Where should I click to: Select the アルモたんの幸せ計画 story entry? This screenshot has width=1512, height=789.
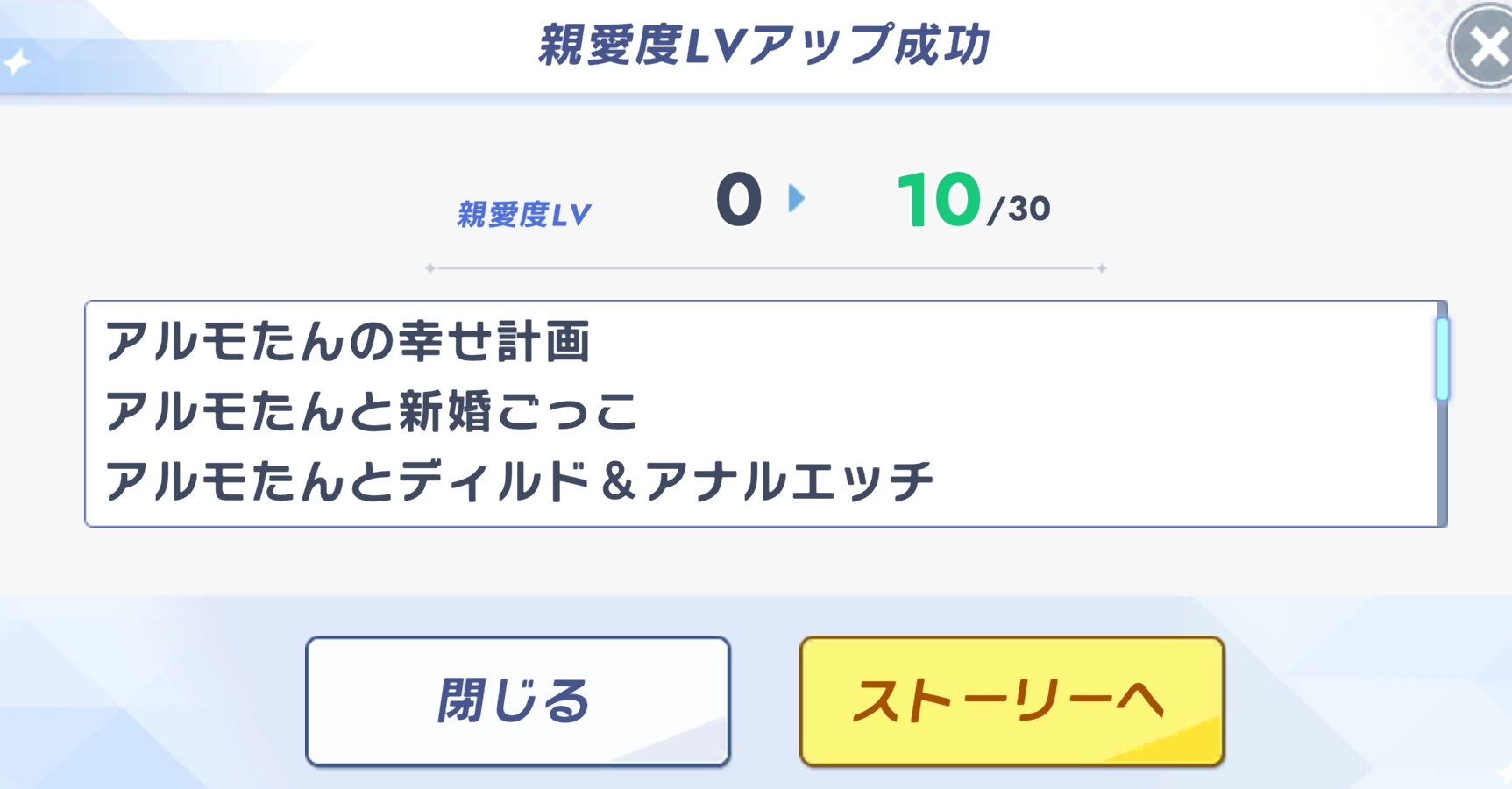pos(347,342)
